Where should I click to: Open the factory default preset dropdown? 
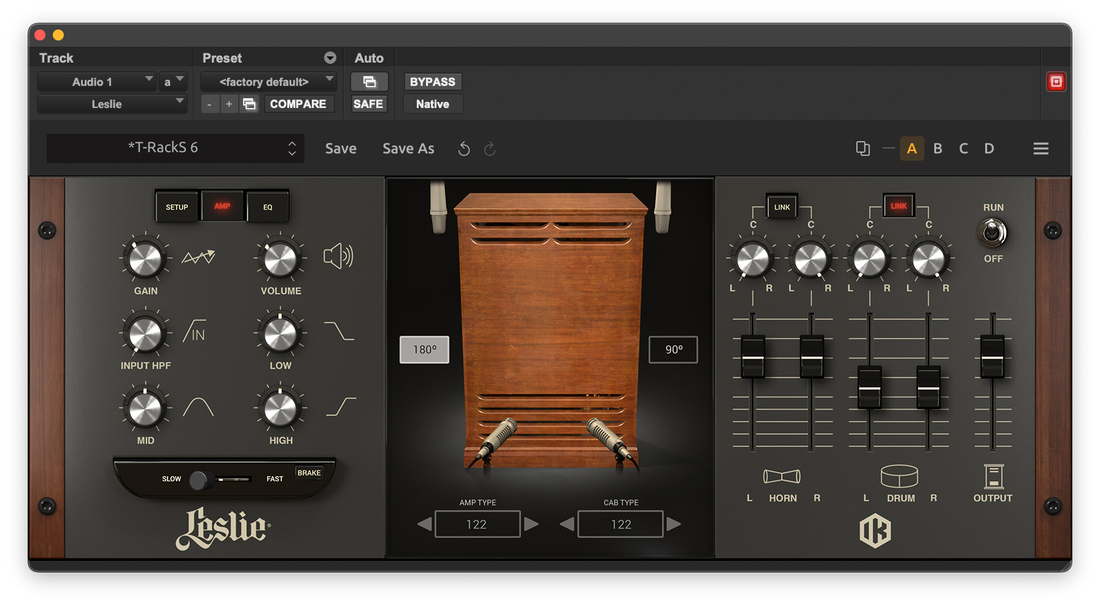tap(269, 81)
